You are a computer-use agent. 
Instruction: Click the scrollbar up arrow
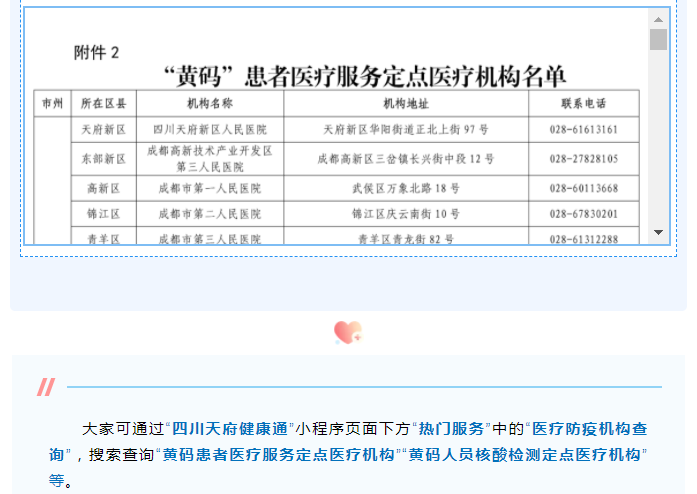coord(658,18)
